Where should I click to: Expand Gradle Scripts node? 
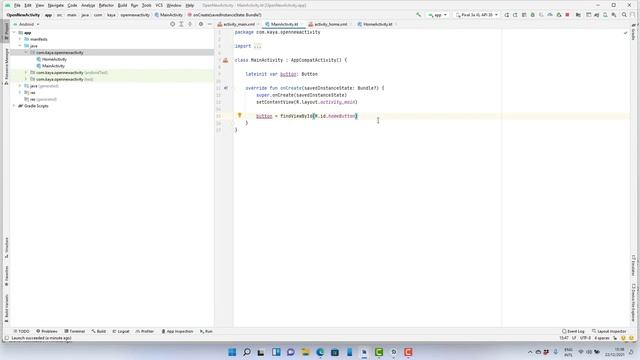(14, 106)
